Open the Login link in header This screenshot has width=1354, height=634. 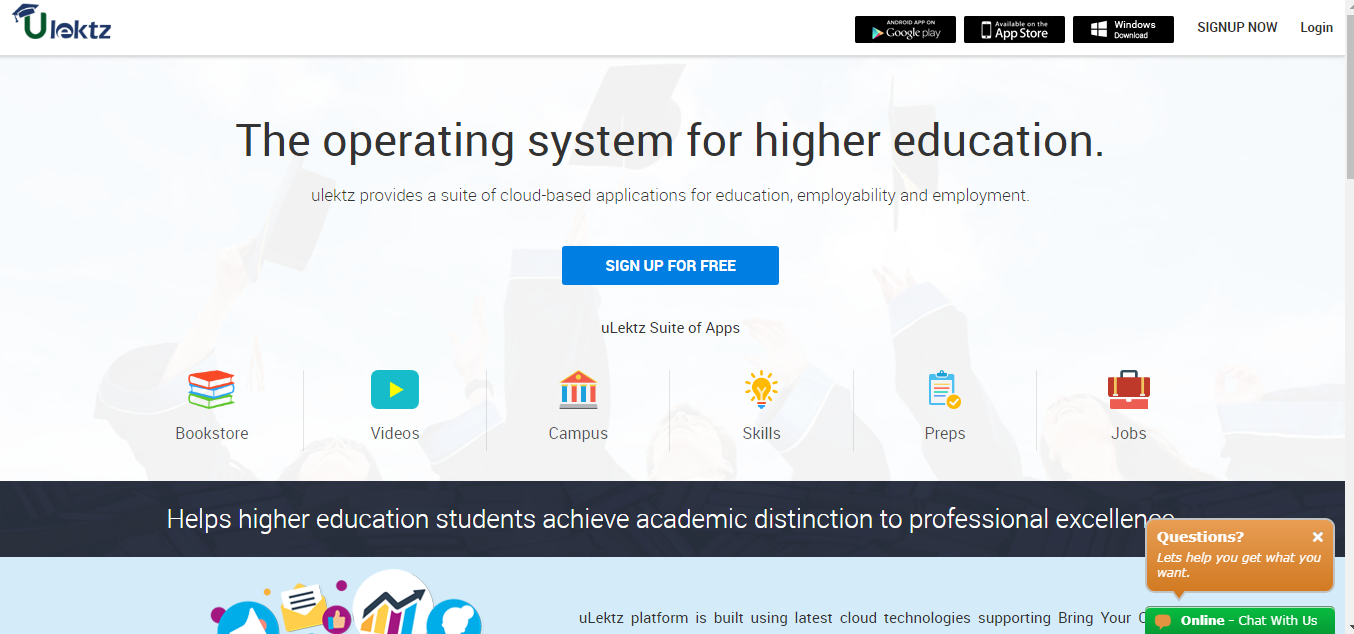1316,28
